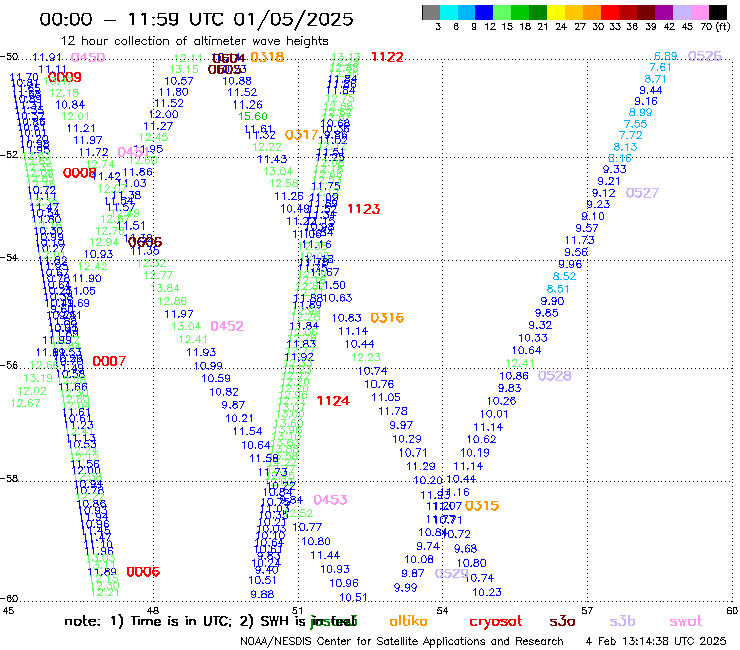Click the 'note: 1) Time is in UTC' text

[148, 621]
